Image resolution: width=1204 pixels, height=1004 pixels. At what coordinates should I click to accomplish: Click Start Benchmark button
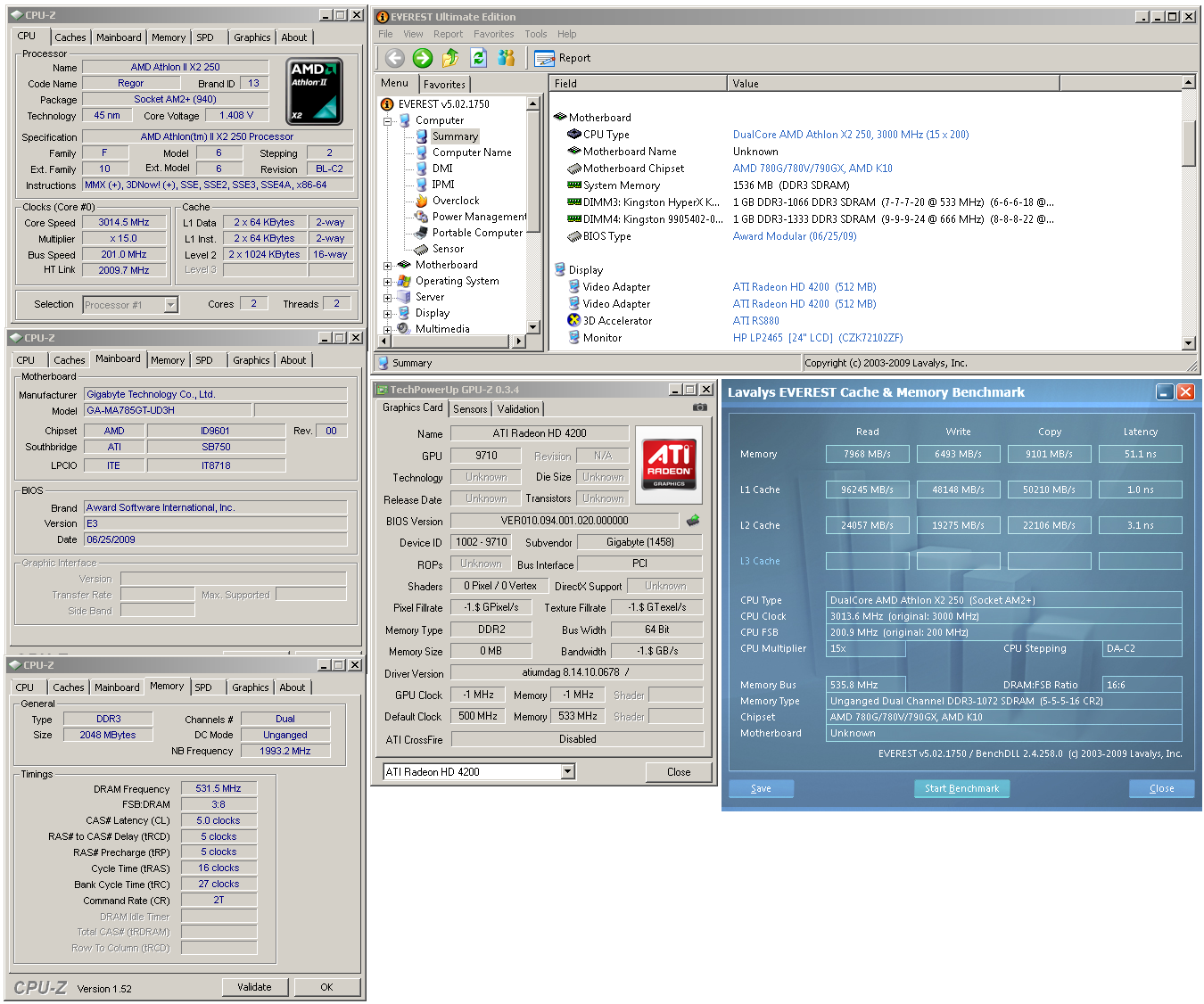click(961, 788)
